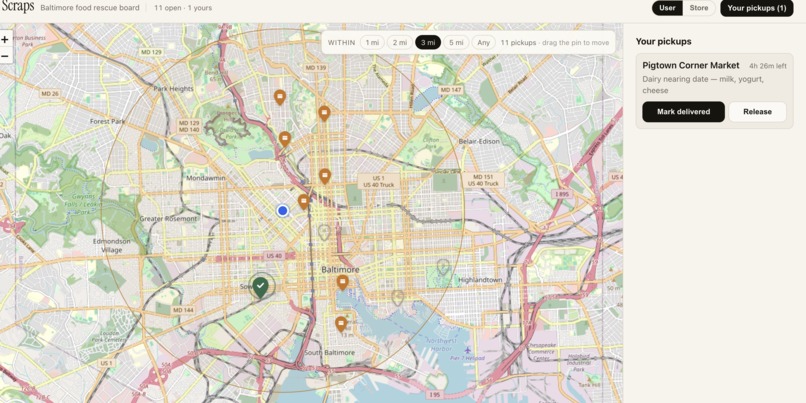Select the green checkmark claimed pickup pin
Image resolution: width=806 pixels, height=403 pixels.
coord(261,287)
